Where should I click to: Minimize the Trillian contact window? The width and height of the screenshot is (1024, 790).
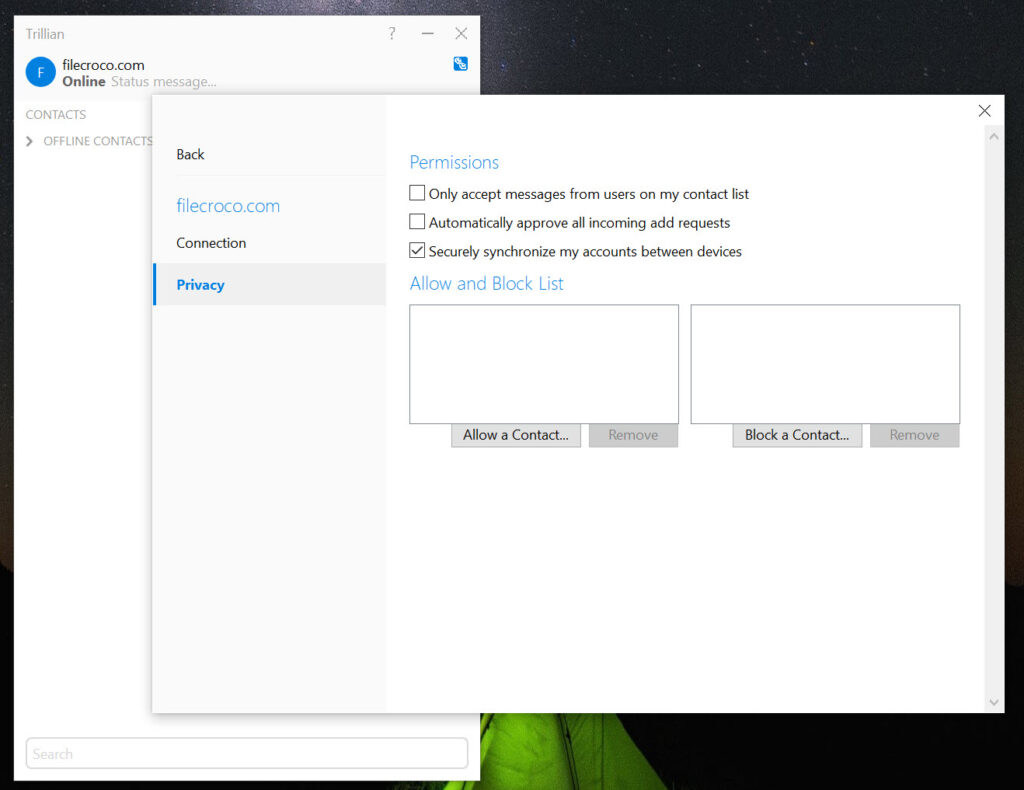[x=427, y=34]
